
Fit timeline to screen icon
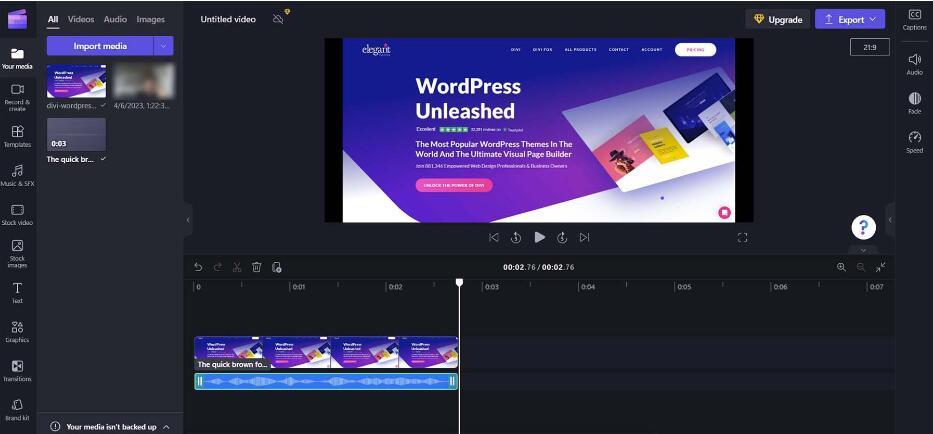click(881, 267)
